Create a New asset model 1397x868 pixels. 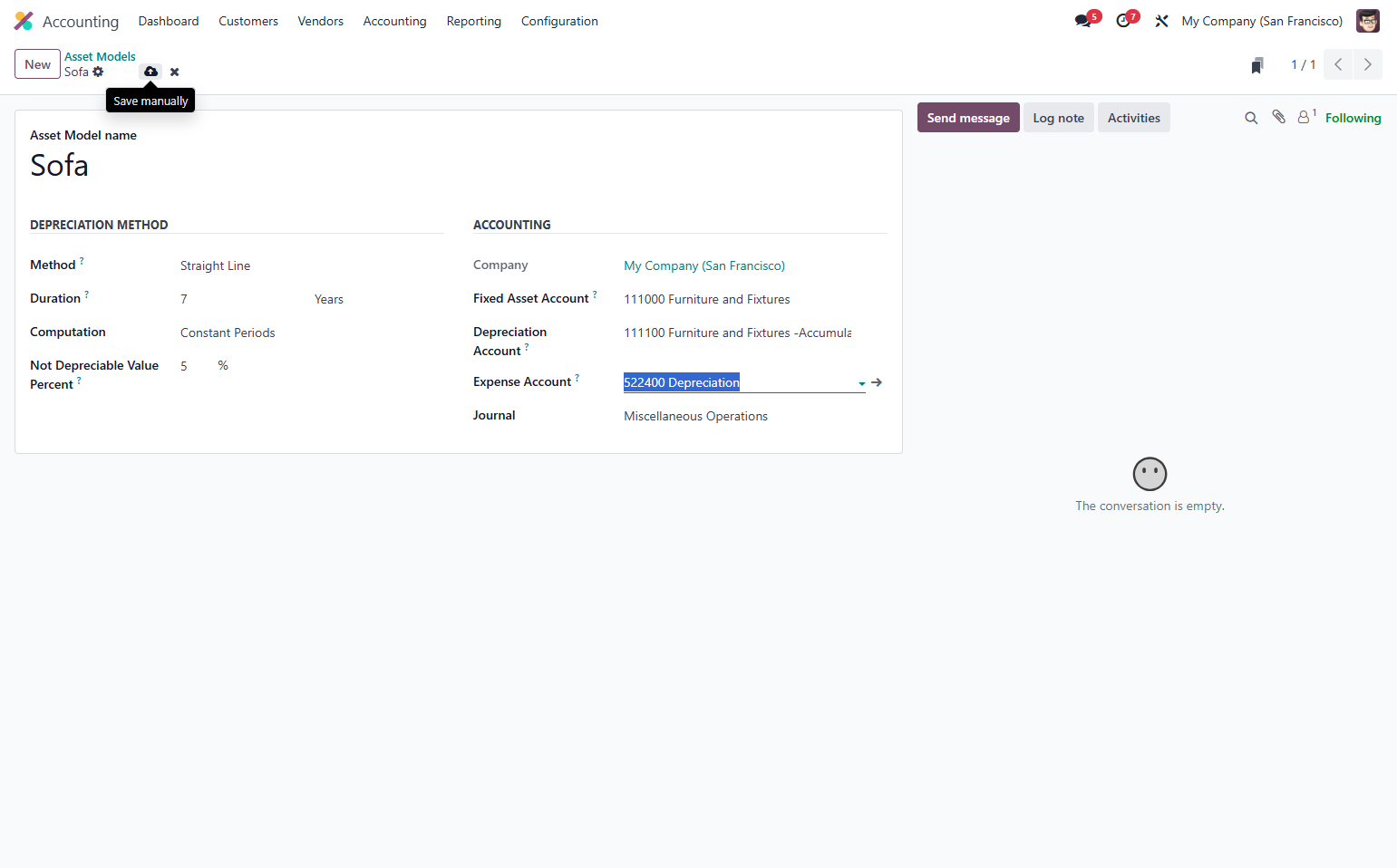(x=38, y=64)
